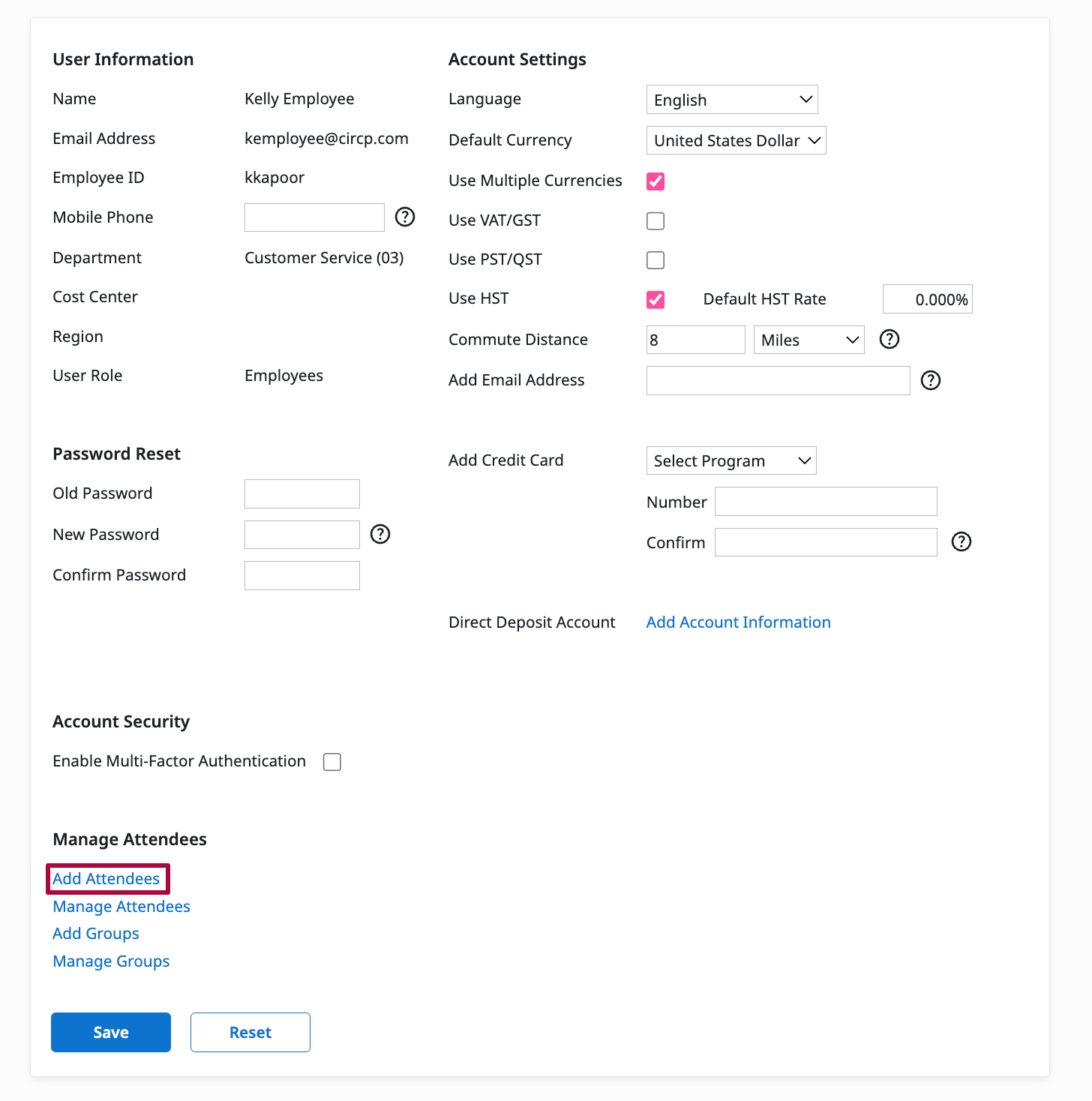The width and height of the screenshot is (1092, 1101).
Task: Open the Miles unit dropdown
Action: pyautogui.click(x=808, y=340)
